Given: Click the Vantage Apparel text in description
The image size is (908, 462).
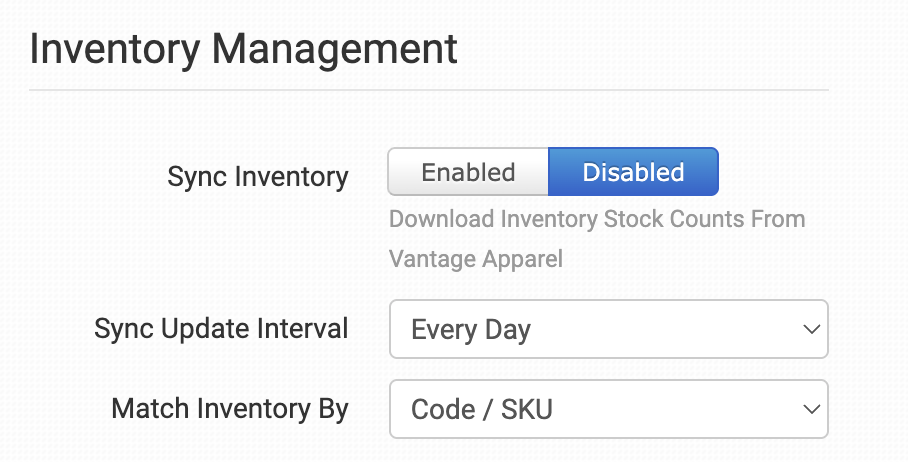Looking at the screenshot, I should [476, 259].
